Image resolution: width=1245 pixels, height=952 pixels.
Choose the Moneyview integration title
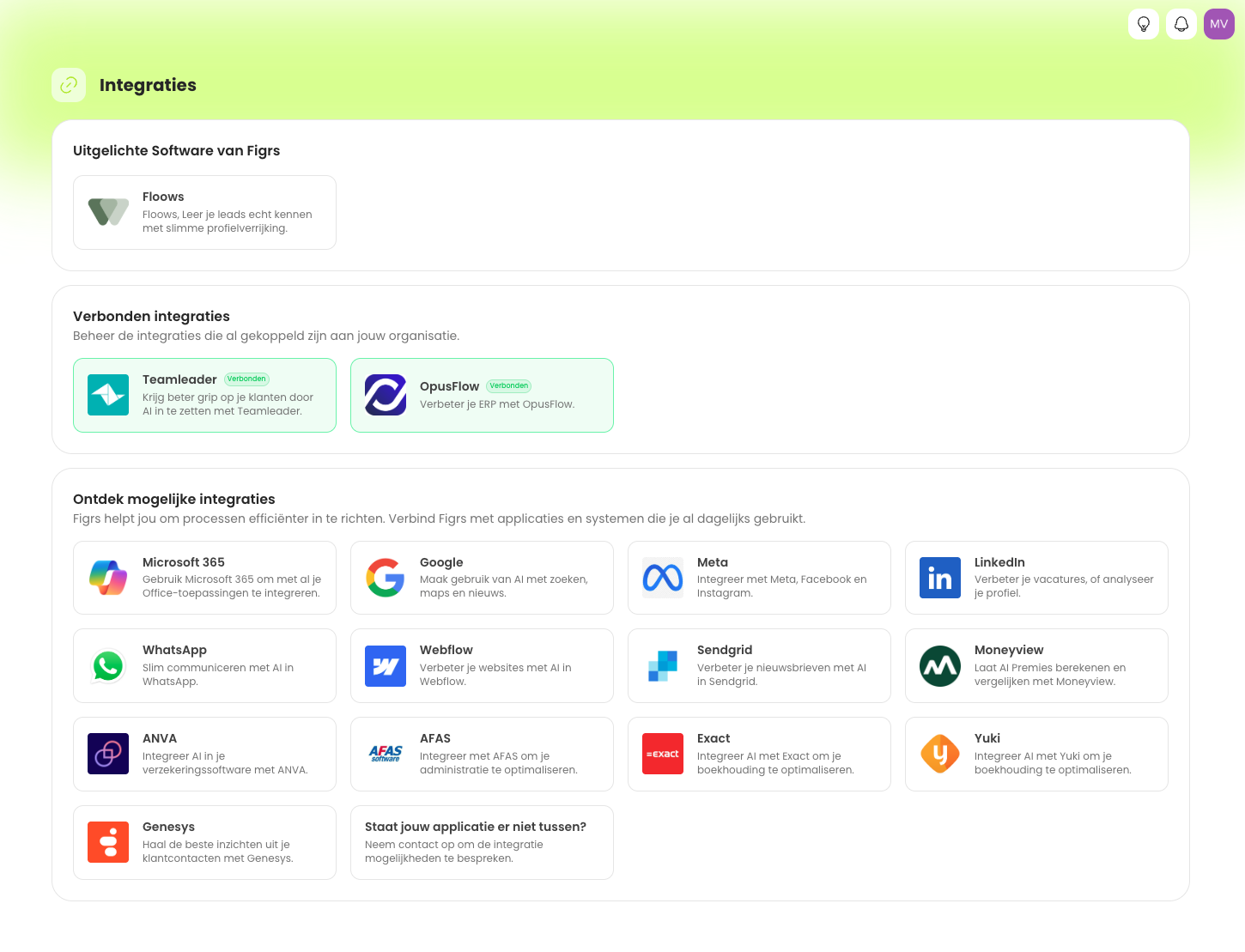pos(1009,650)
